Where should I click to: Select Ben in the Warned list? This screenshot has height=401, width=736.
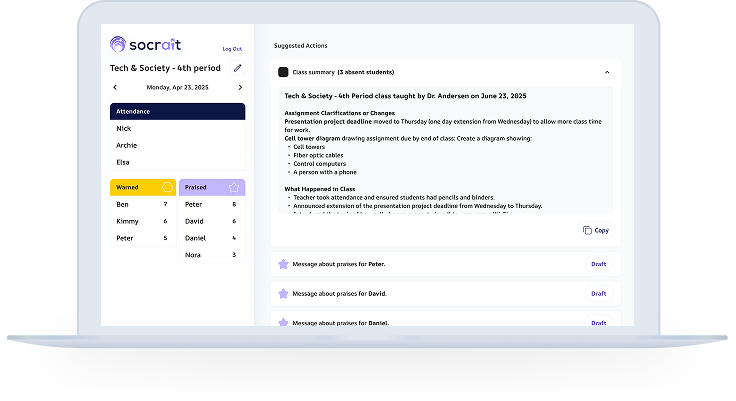143,204
